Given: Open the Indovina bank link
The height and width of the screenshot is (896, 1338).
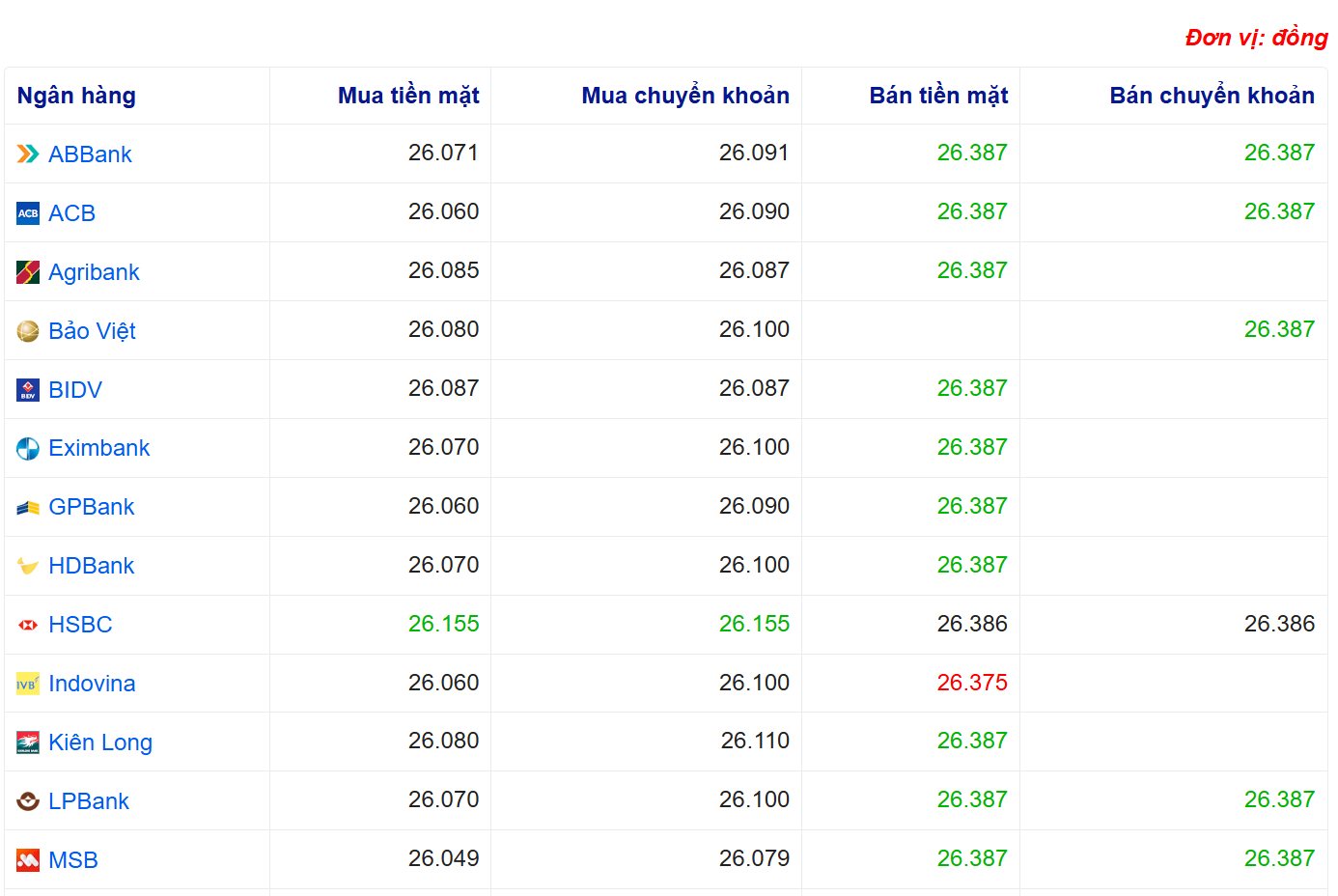Looking at the screenshot, I should point(92,684).
